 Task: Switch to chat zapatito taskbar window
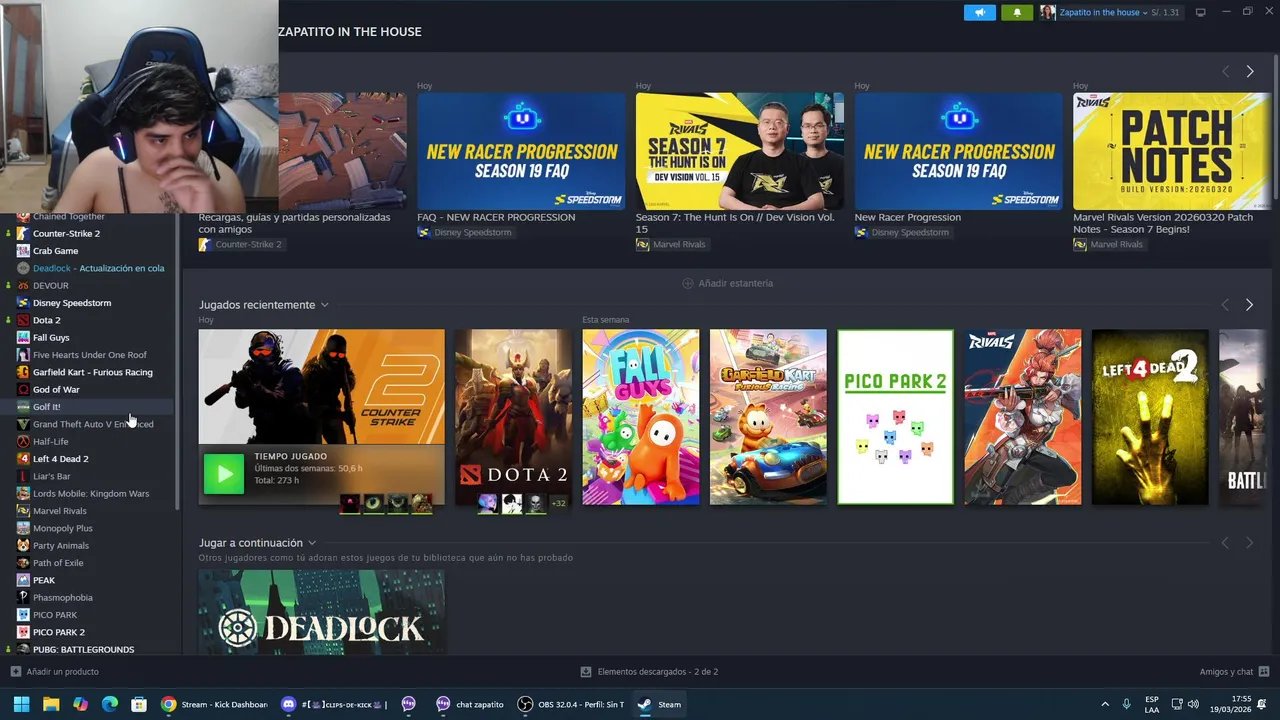click(470, 704)
